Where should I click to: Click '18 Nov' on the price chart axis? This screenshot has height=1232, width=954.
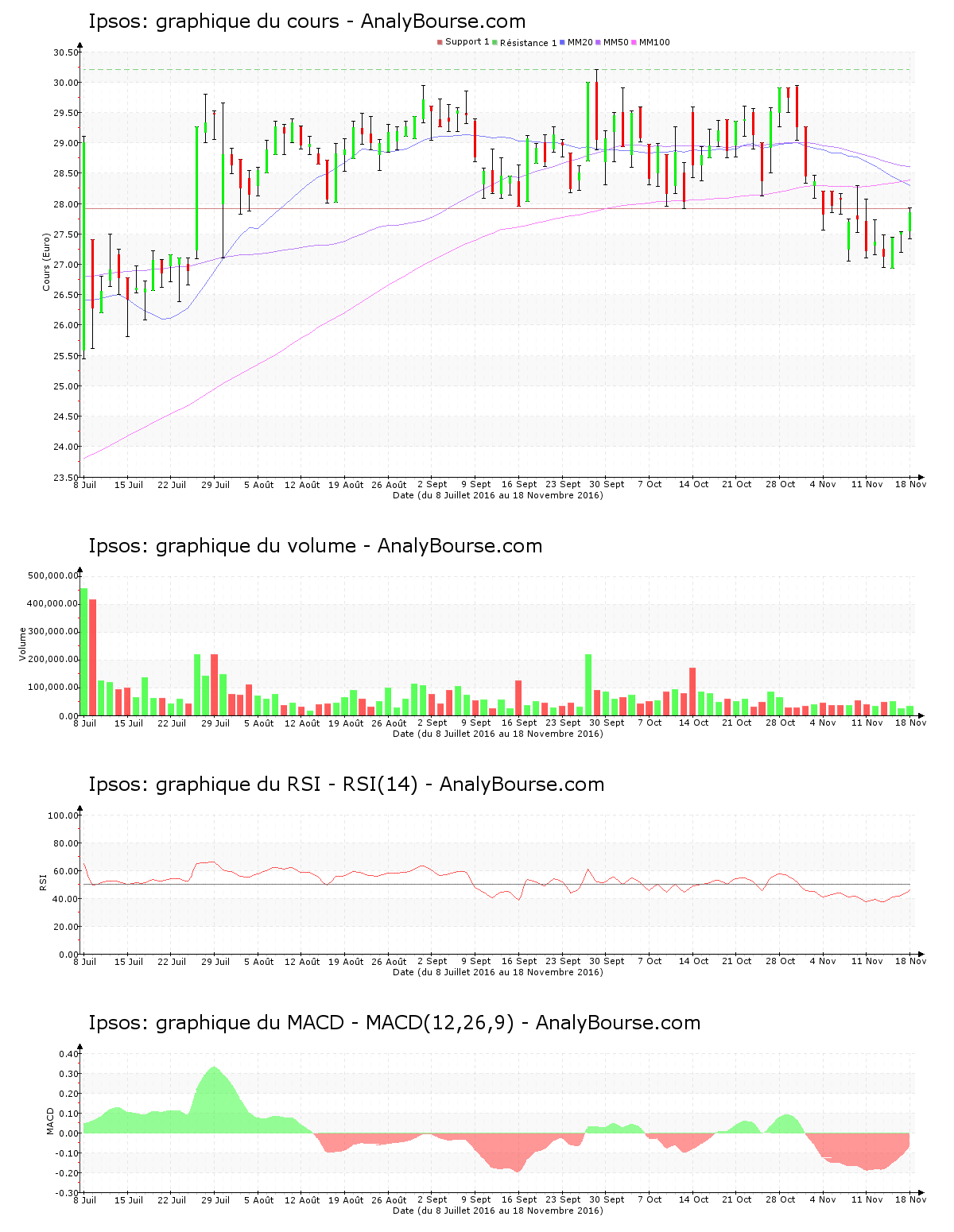pos(911,484)
